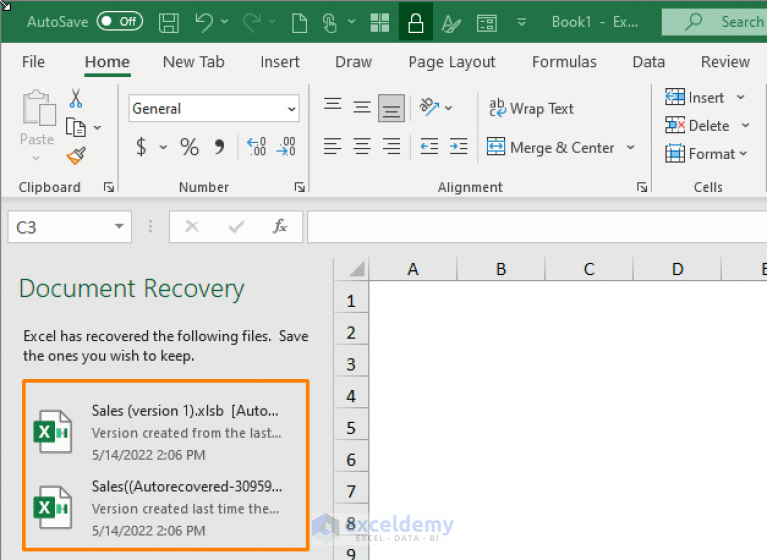767x560 pixels.
Task: Switch to the Home tab
Action: tap(107, 62)
